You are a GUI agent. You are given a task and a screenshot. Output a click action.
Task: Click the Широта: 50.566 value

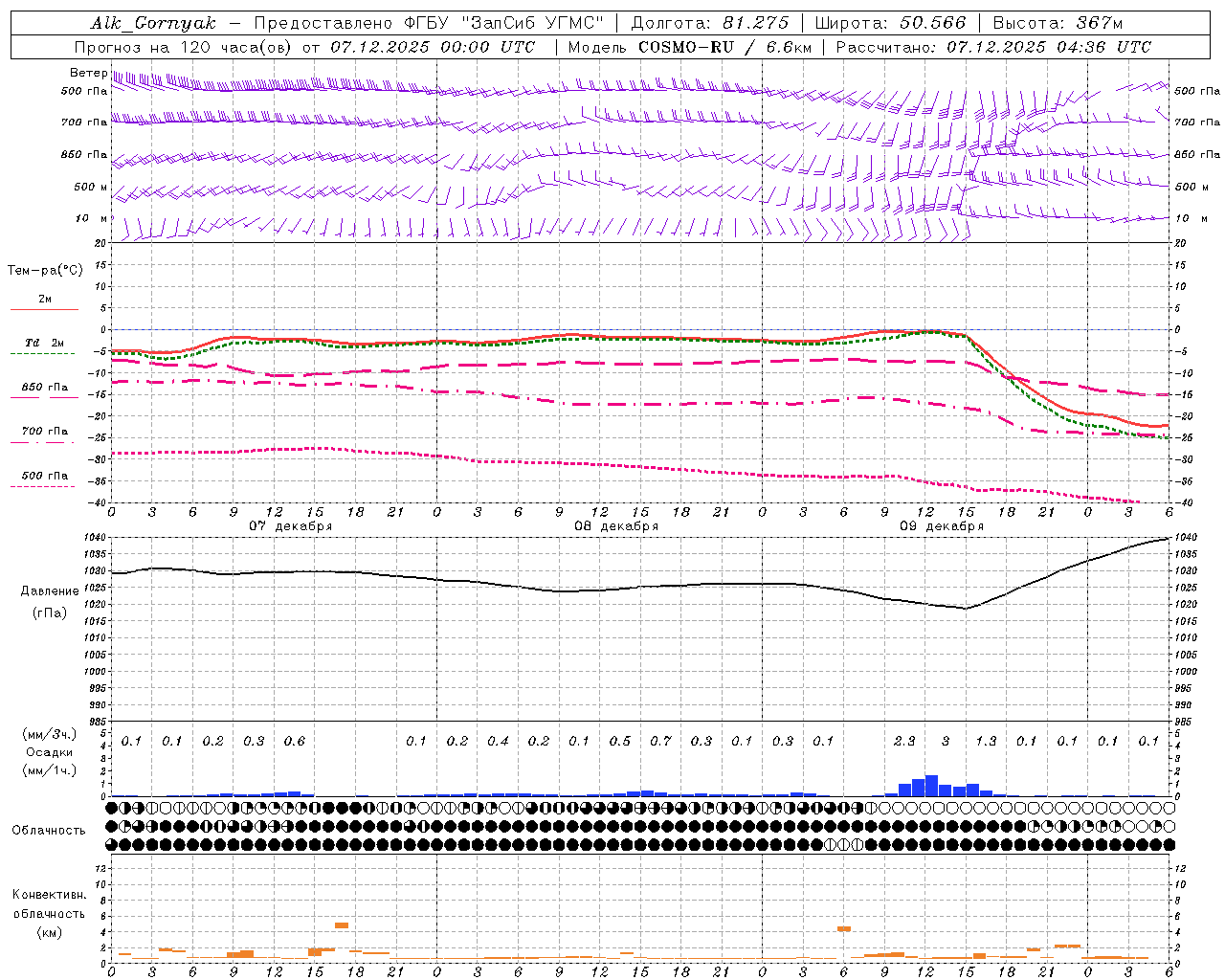pos(890,23)
